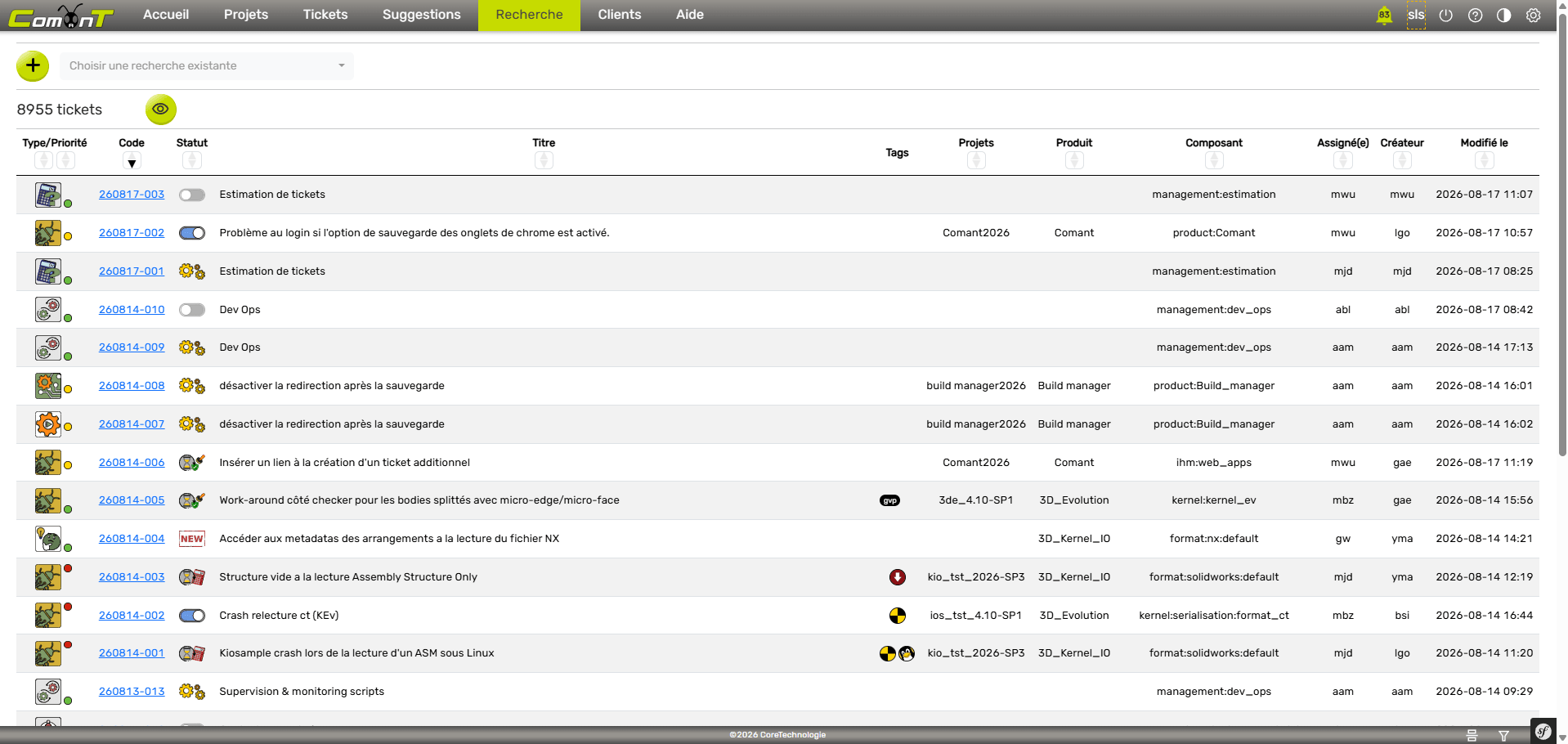1568x744 pixels.
Task: Click gears status icon of ticket 260813-013
Action: (192, 692)
